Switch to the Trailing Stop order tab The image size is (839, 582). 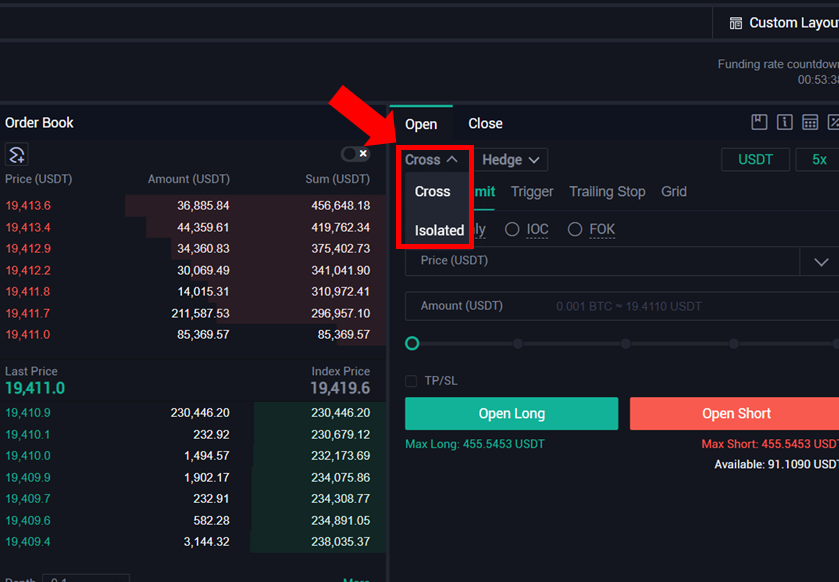[607, 191]
